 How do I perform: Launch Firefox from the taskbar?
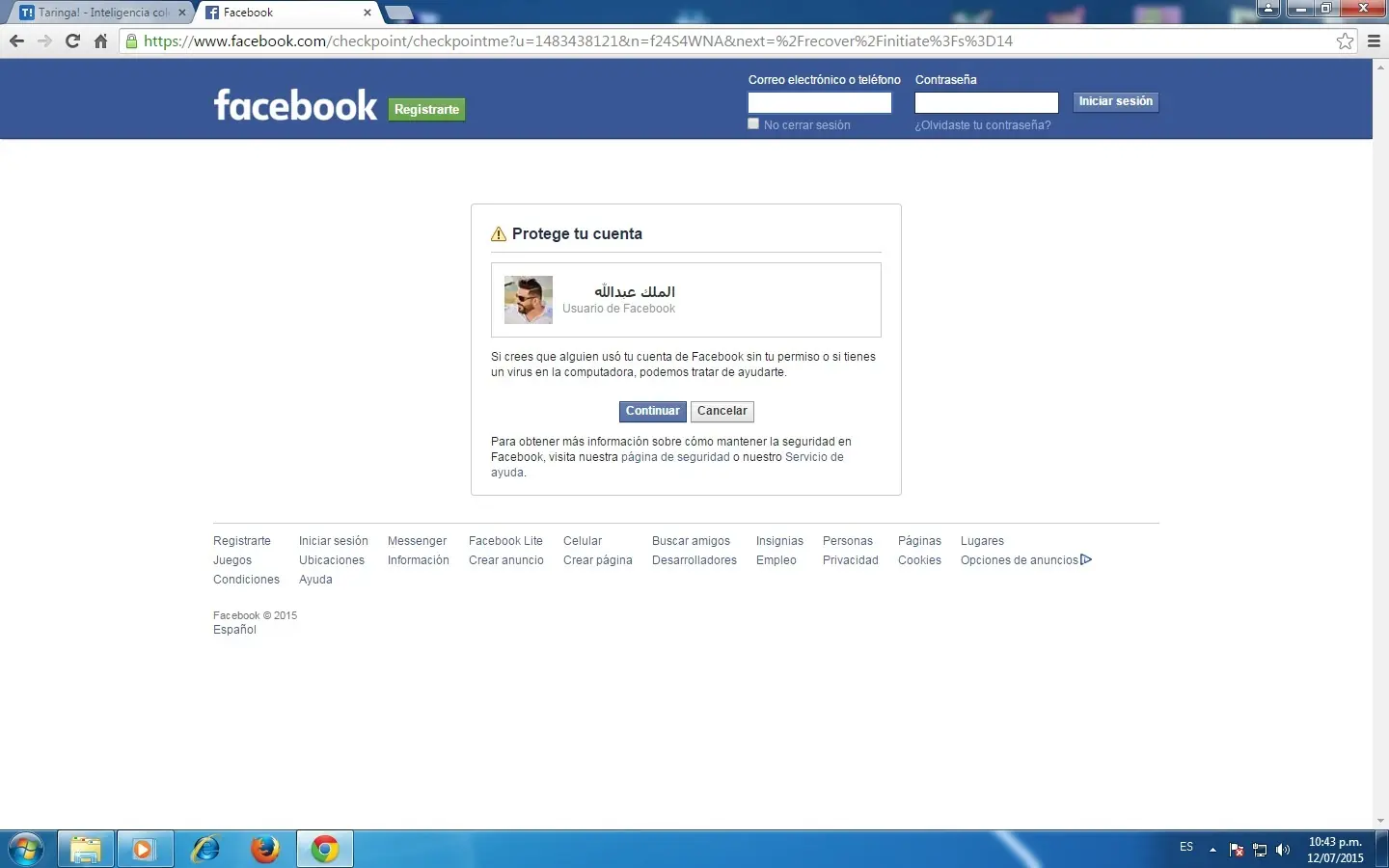[x=264, y=849]
